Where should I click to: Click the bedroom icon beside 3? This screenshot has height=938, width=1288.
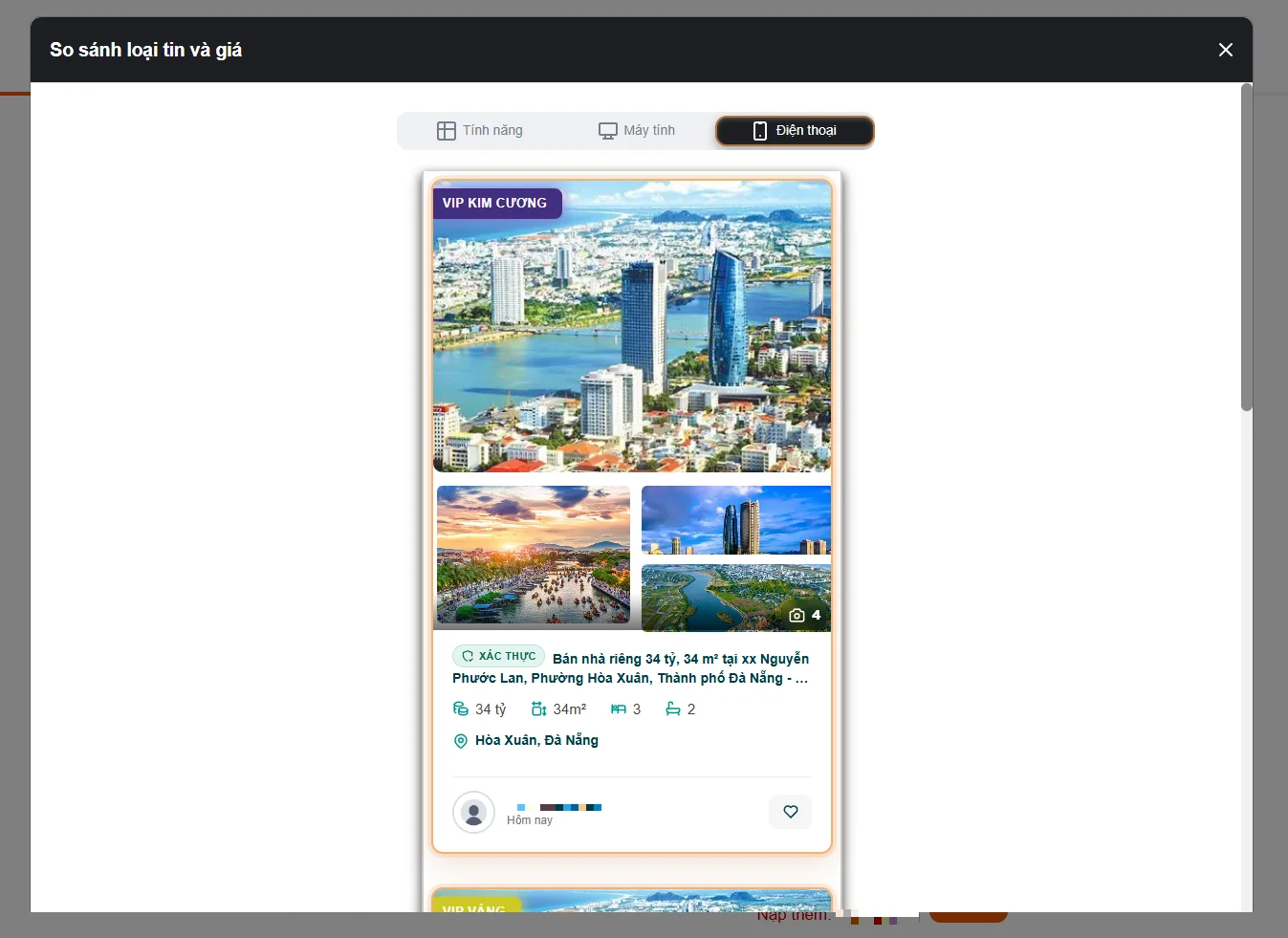point(619,709)
